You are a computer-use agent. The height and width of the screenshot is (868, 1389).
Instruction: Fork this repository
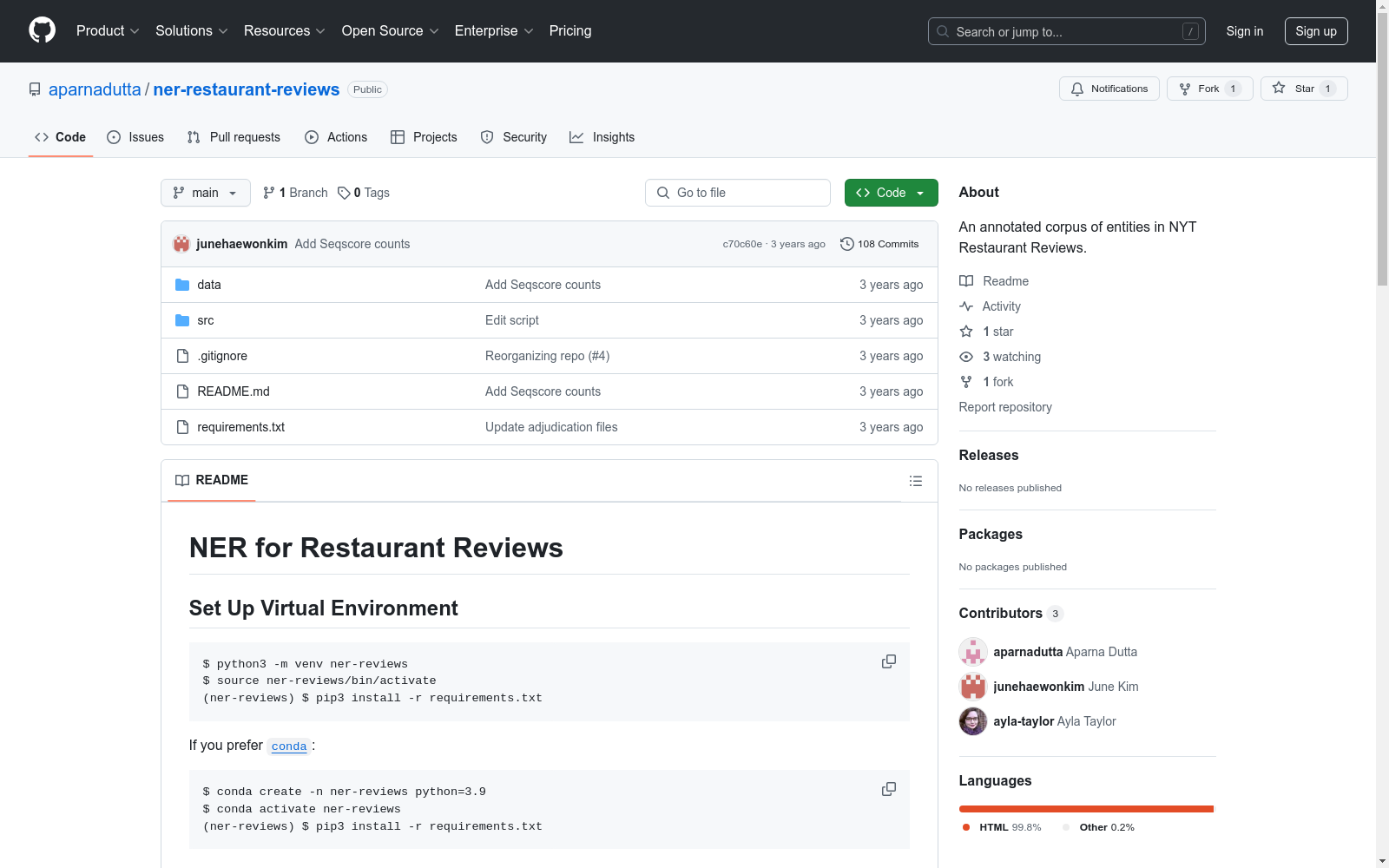[1210, 89]
